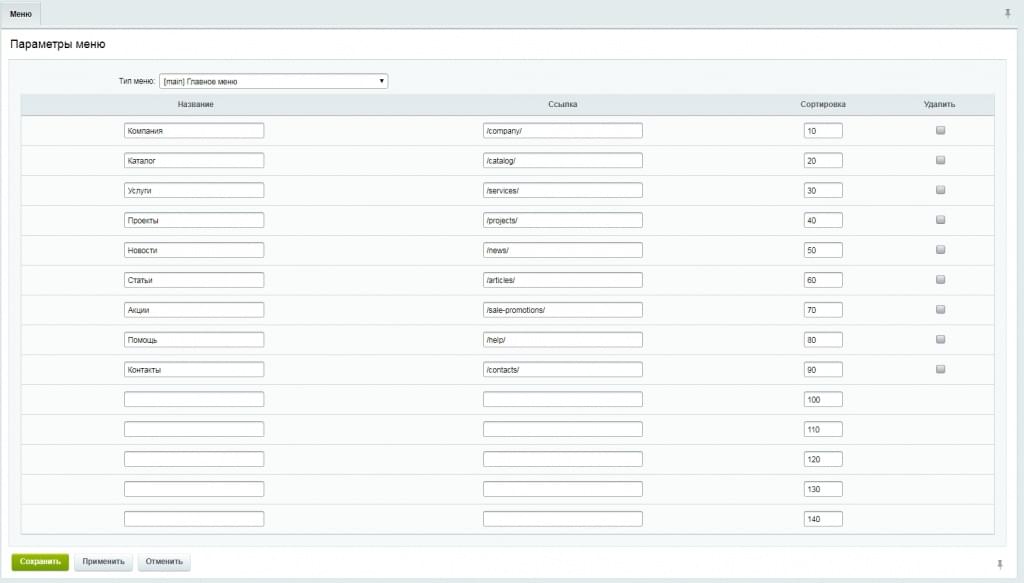Tick the delete checkbox for Статьи
1024x583 pixels.
point(940,279)
